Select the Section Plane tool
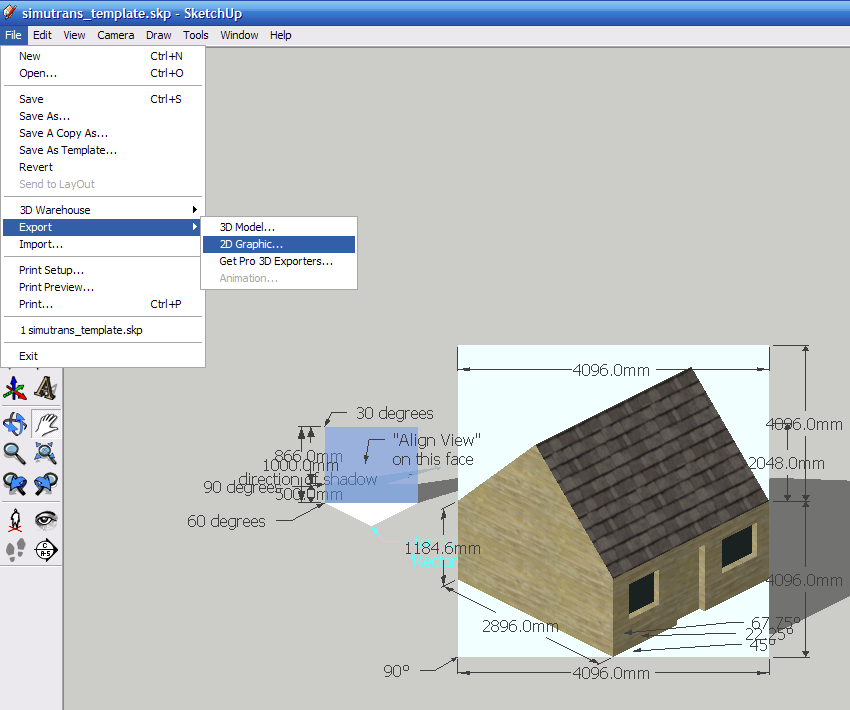 coord(45,550)
